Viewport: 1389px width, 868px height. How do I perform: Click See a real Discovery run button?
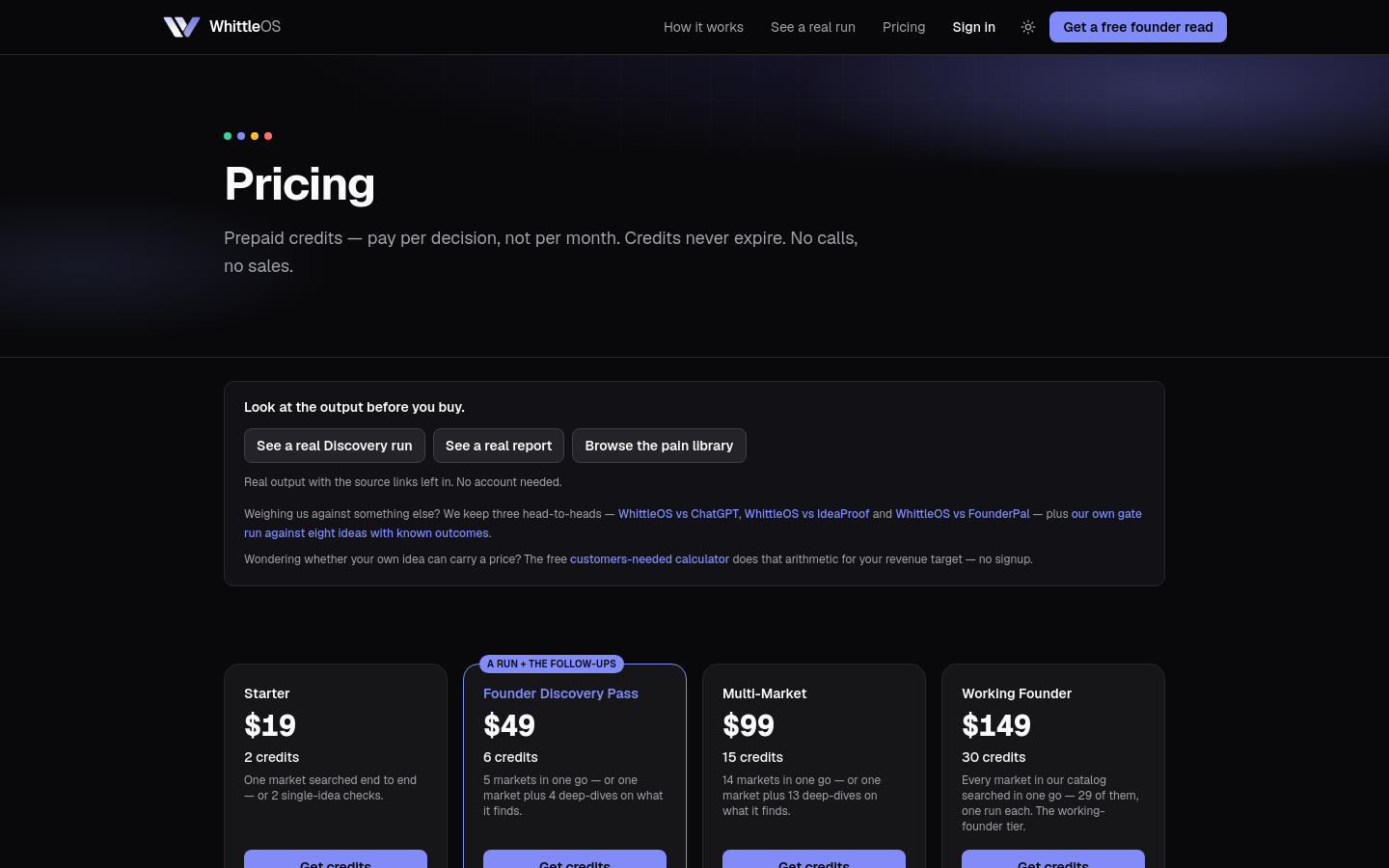point(335,446)
